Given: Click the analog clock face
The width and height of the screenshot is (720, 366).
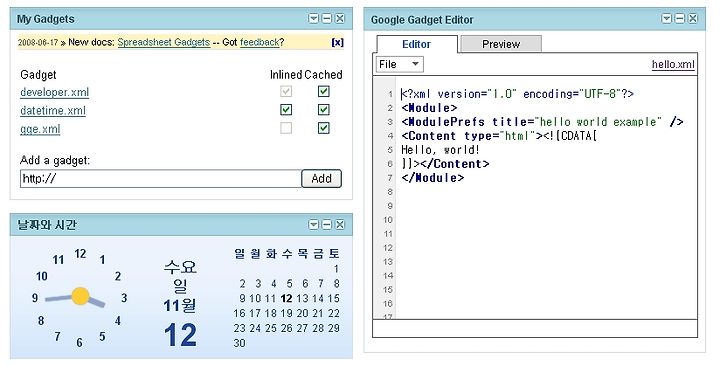Looking at the screenshot, I should point(80,297).
